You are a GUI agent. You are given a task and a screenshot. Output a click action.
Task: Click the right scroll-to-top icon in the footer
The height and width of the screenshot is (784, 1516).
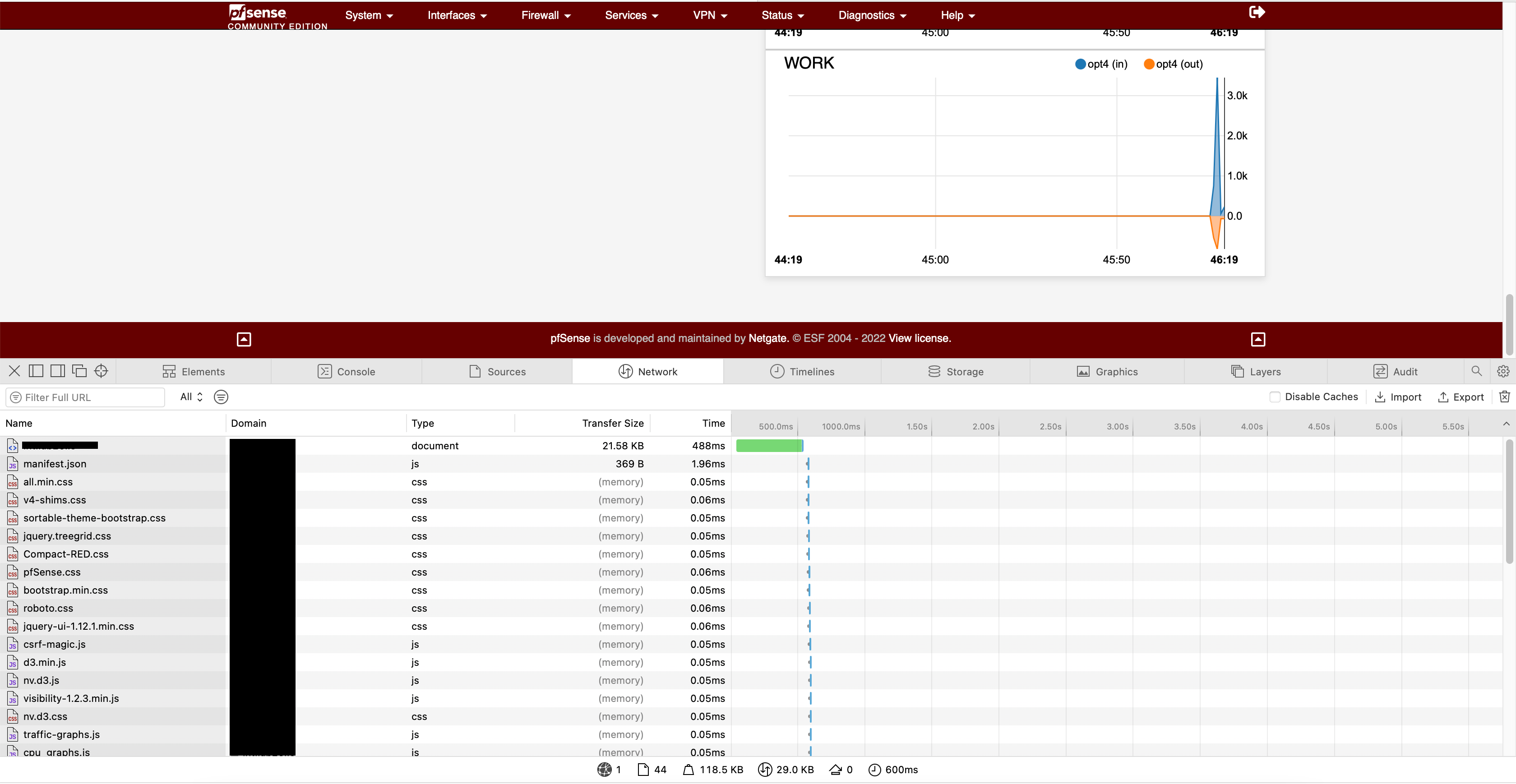[x=1257, y=339]
